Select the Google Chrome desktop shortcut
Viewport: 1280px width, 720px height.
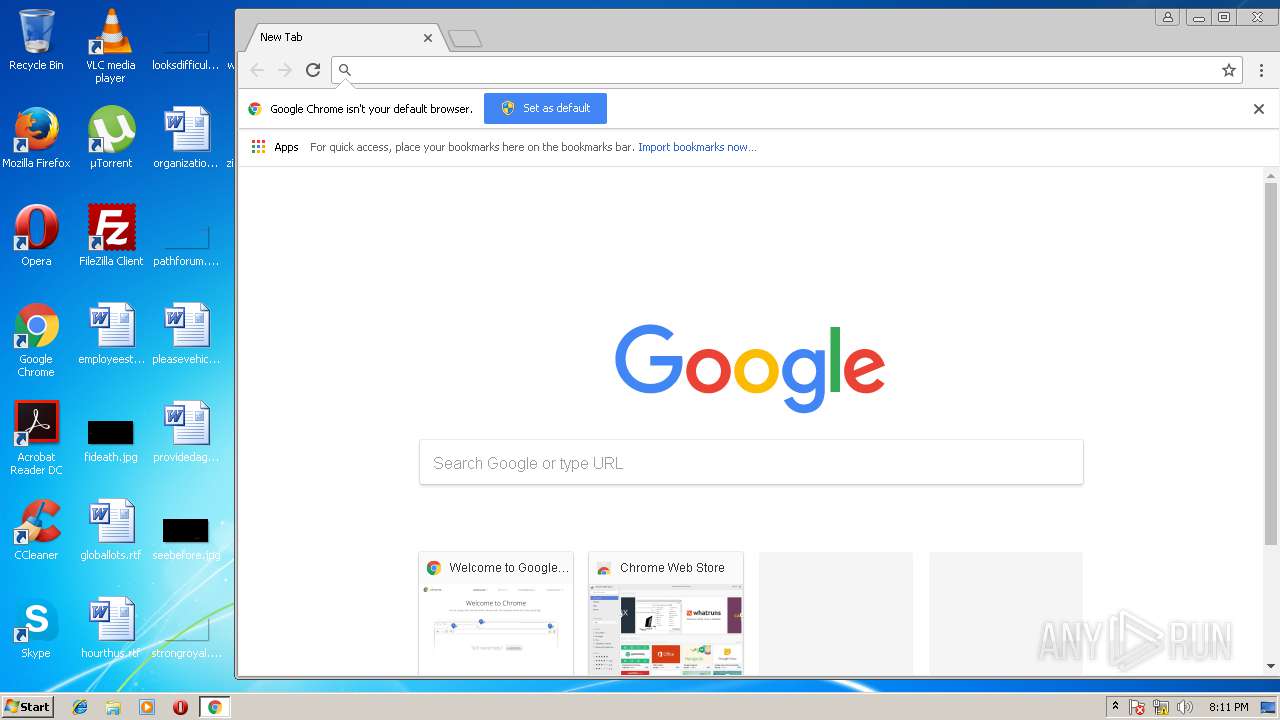36,340
